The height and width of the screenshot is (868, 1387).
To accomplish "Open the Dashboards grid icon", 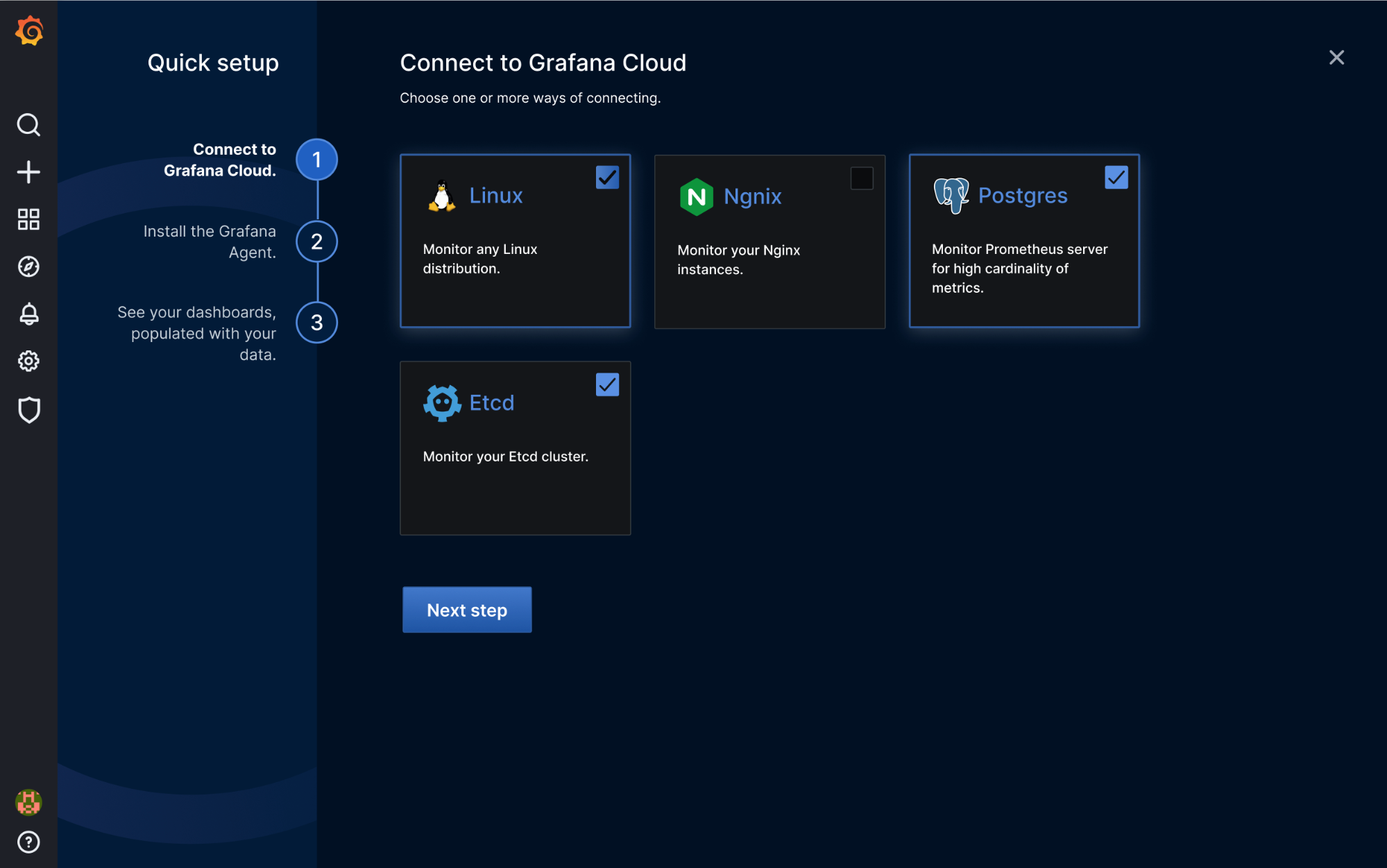I will (28, 219).
